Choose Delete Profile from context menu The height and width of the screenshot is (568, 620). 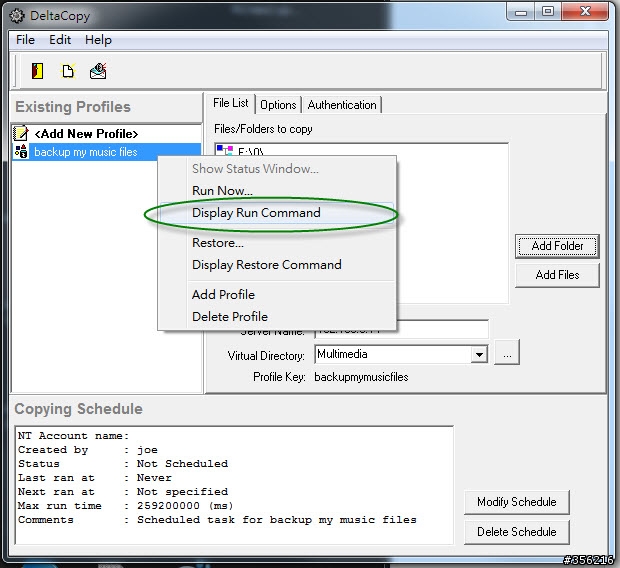277,317
